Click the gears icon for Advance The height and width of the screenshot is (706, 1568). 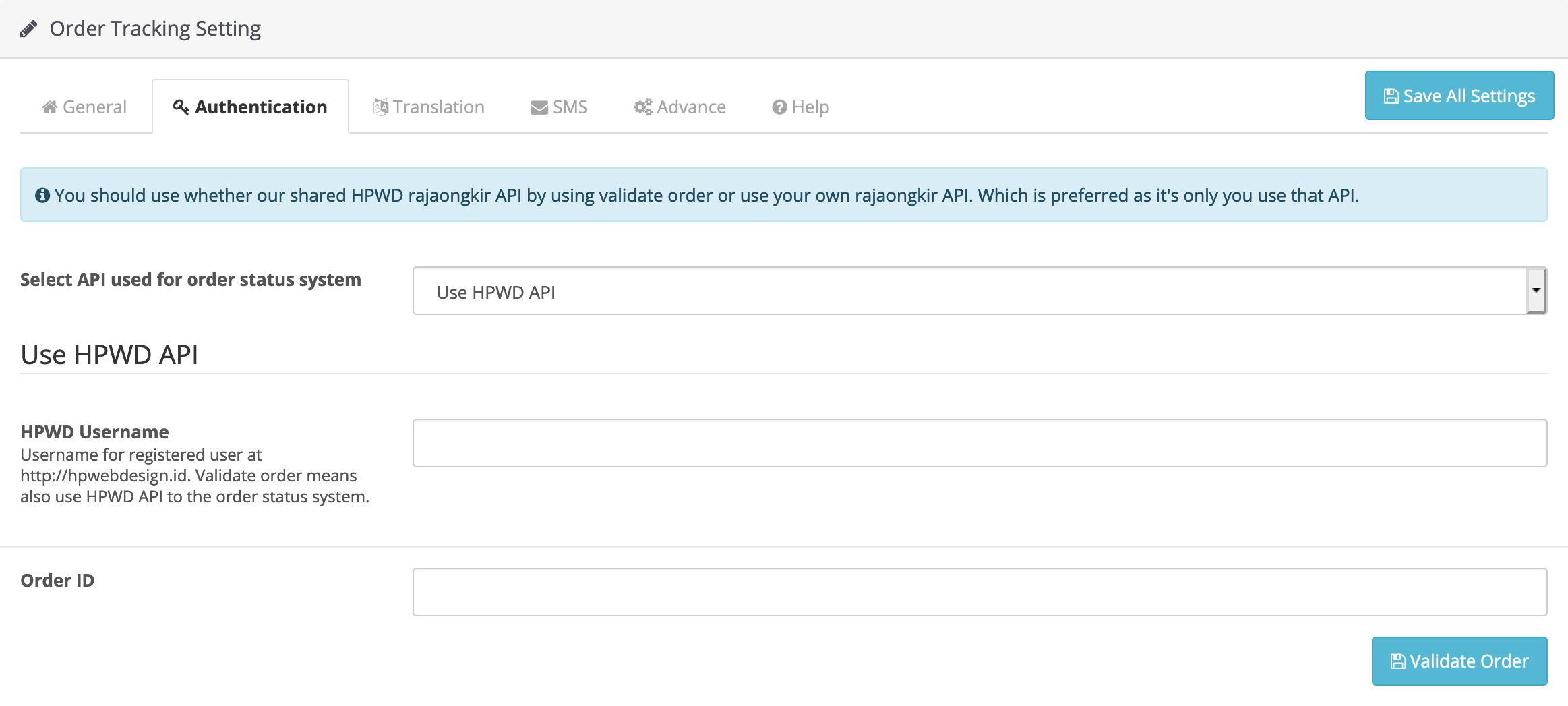642,107
